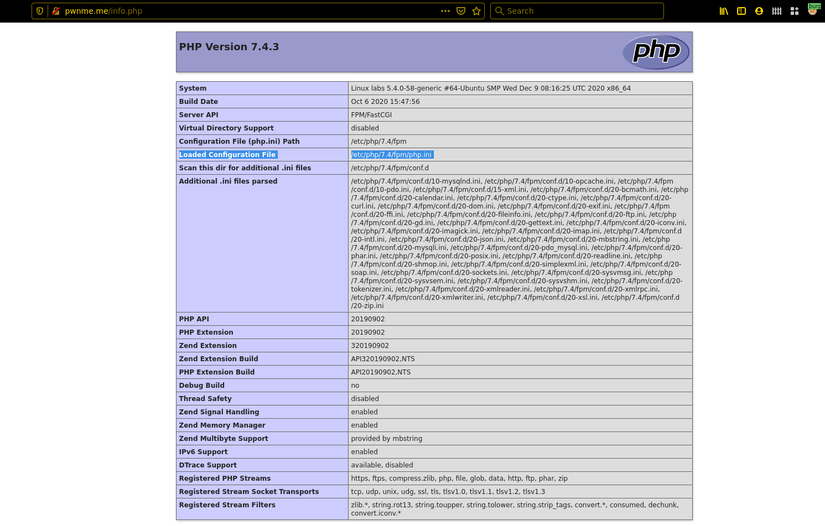
Task: Click Configuration File (php.ini) Path label
Action: [239, 141]
